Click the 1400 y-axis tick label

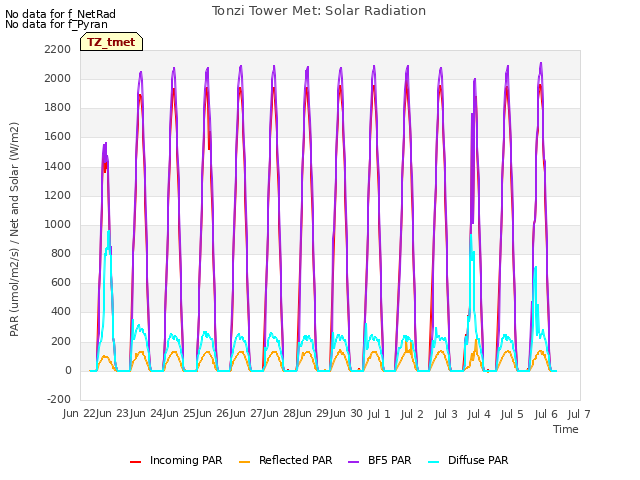point(58,167)
